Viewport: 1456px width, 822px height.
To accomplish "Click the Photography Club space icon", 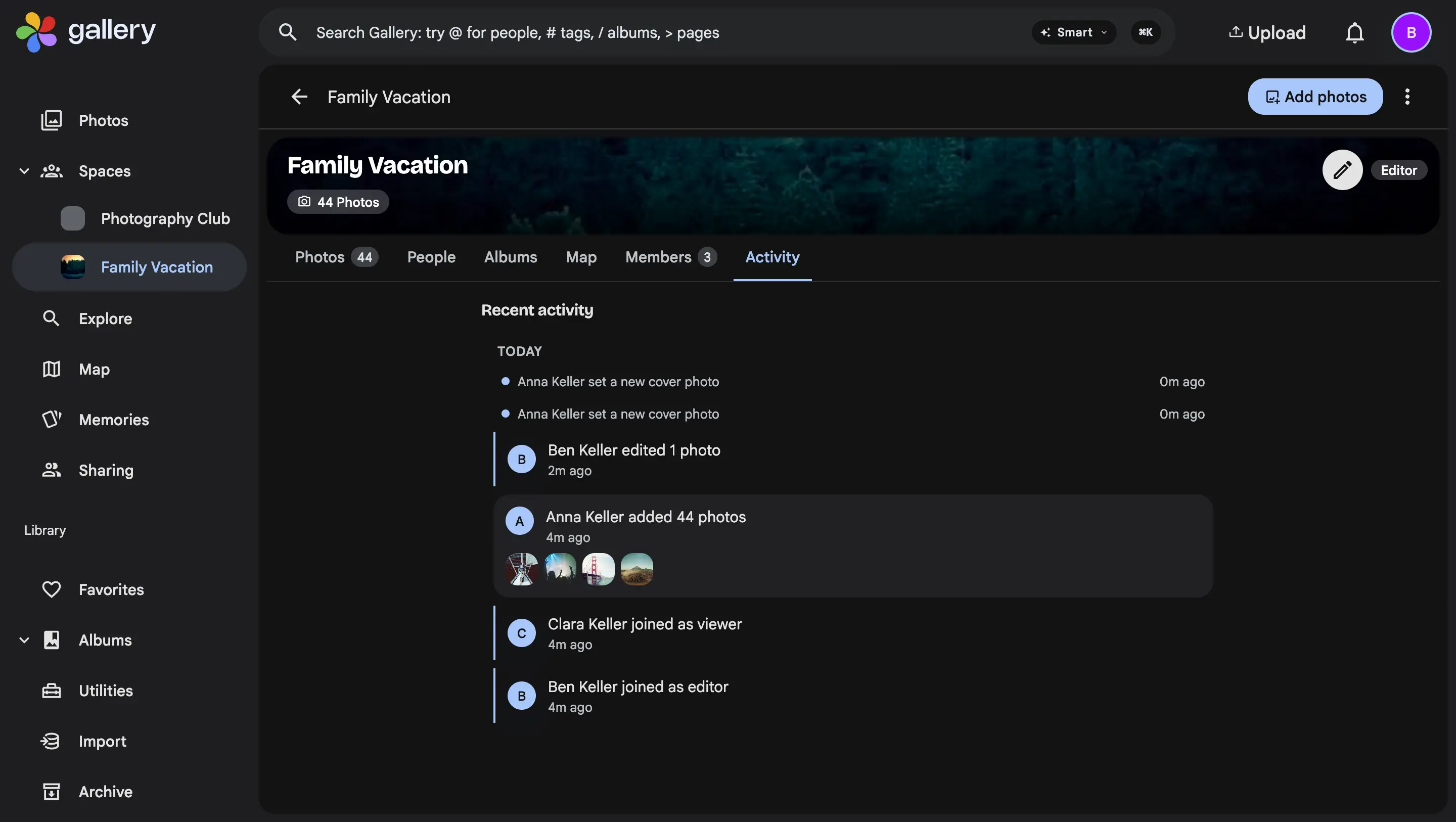I will (x=73, y=218).
